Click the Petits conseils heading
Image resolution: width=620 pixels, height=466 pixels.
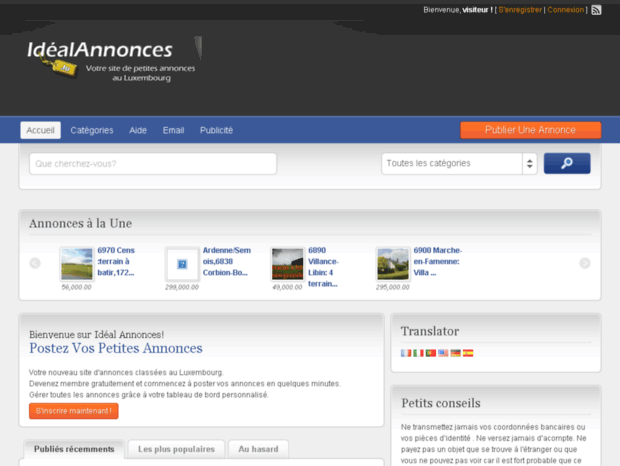click(441, 403)
